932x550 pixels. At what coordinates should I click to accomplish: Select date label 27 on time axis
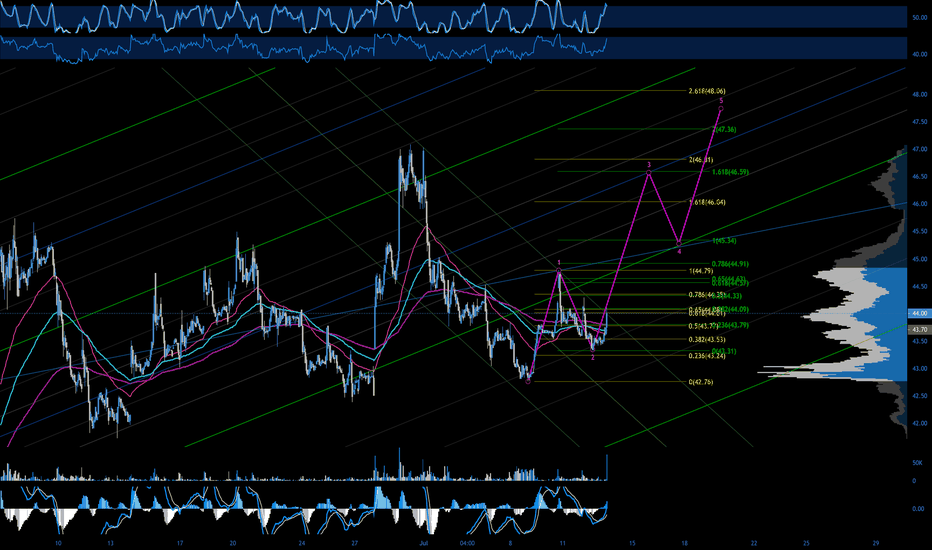pos(354,543)
